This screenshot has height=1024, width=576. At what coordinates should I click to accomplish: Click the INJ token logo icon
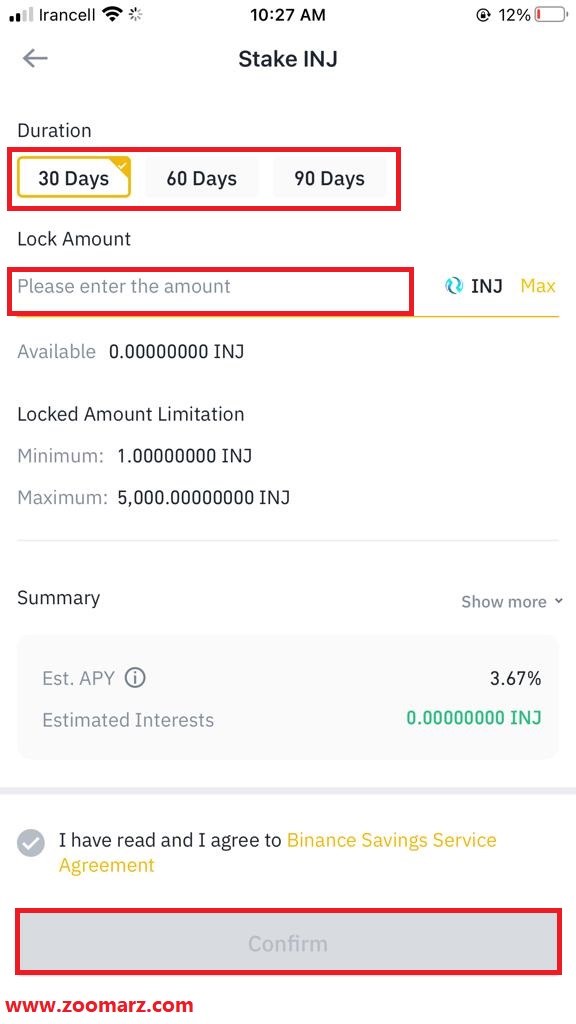[x=453, y=285]
